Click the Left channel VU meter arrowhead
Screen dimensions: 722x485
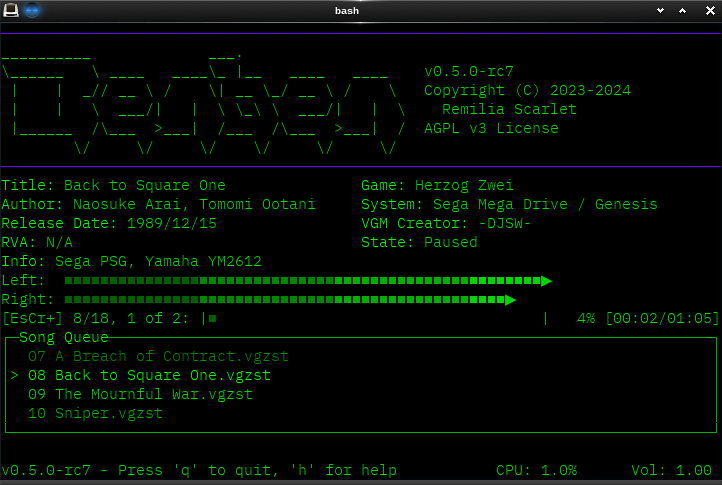click(546, 281)
